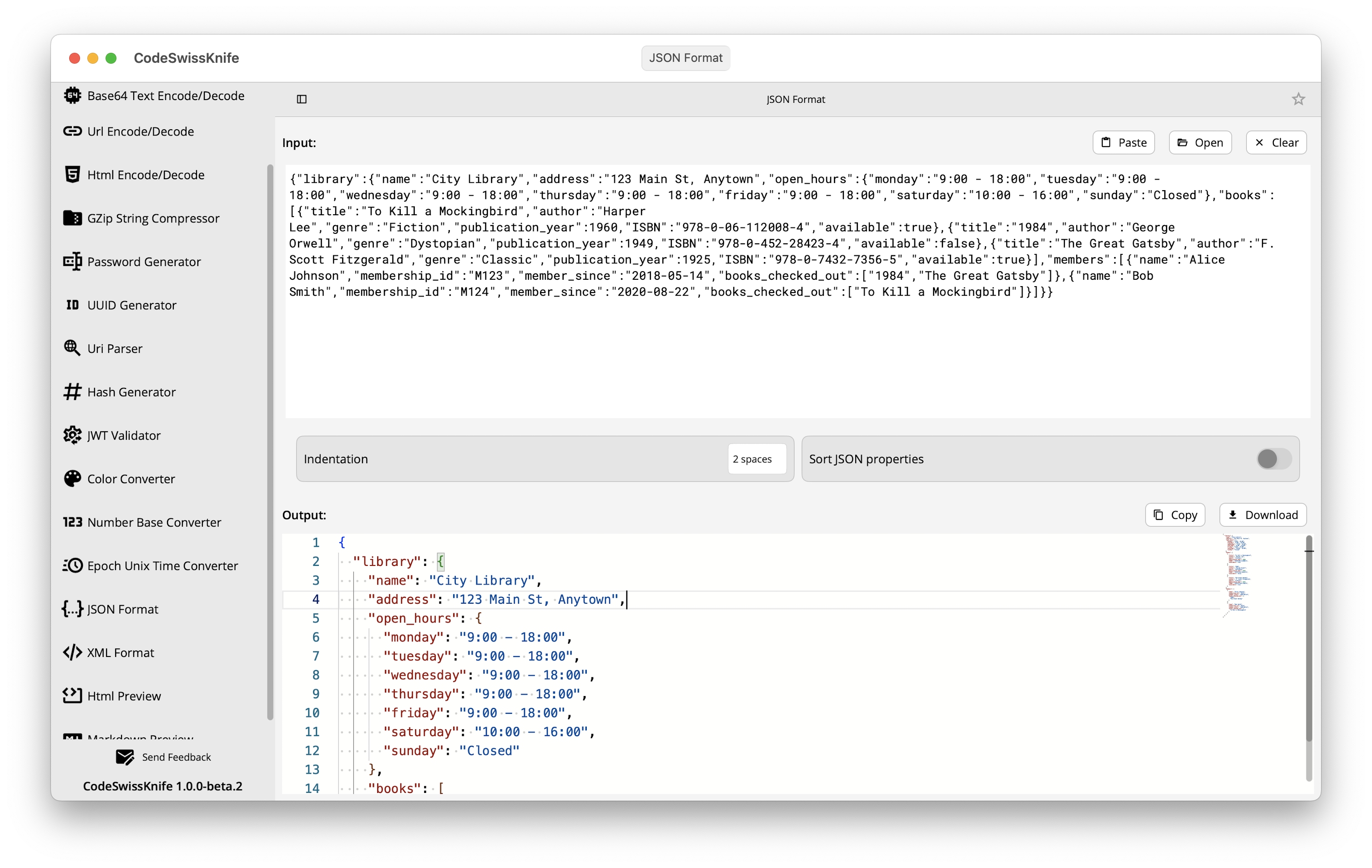1372x868 pixels.
Task: Click the Open file button
Action: [1200, 142]
